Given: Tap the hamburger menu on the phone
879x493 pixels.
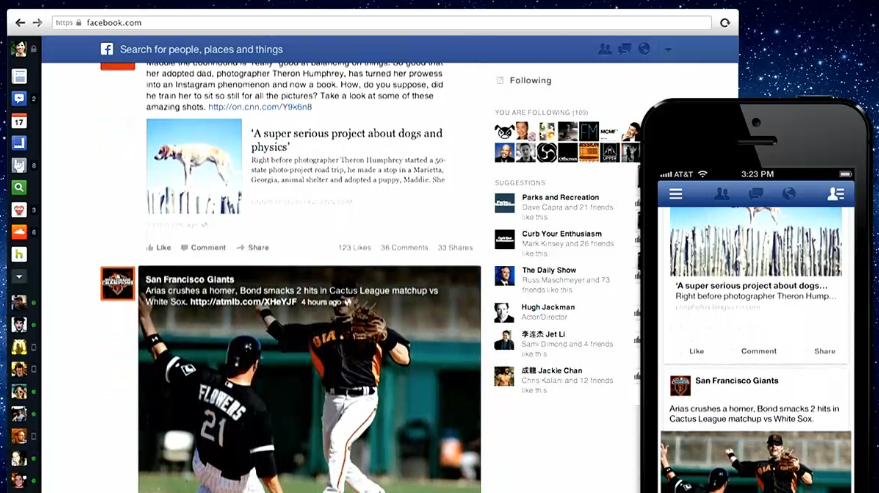Looking at the screenshot, I should [x=676, y=194].
